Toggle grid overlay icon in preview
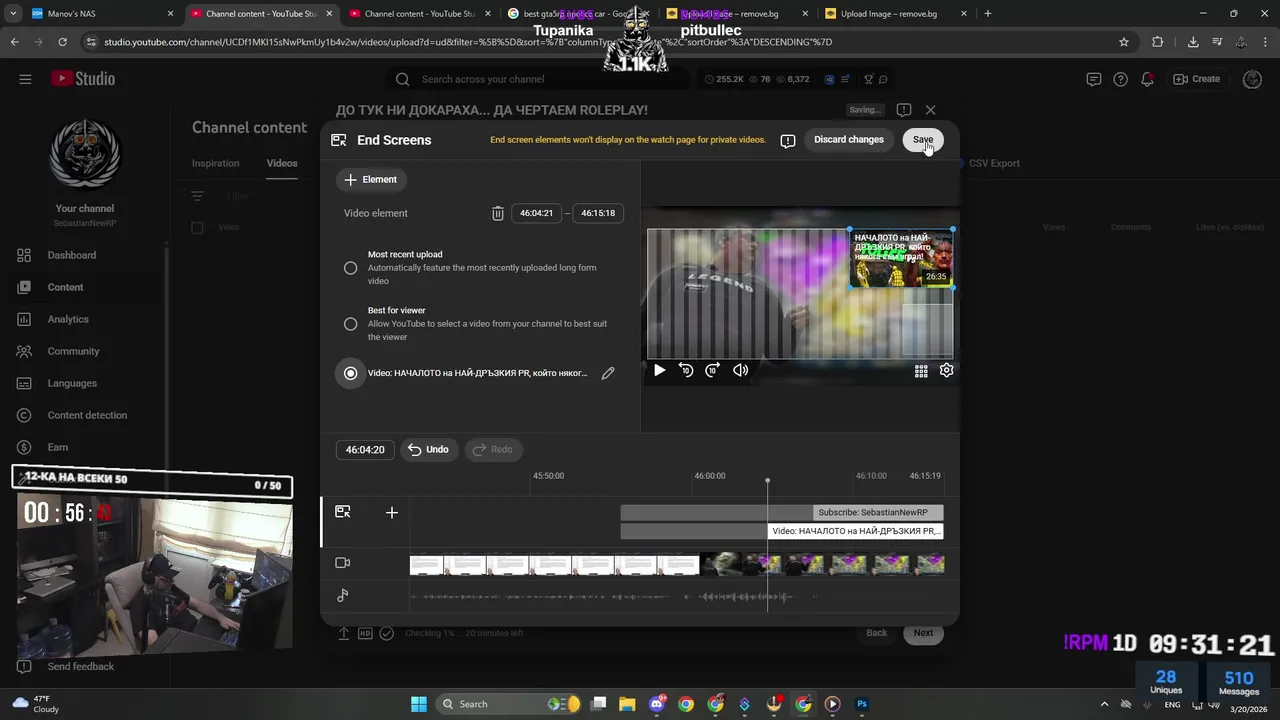Image resolution: width=1280 pixels, height=720 pixels. [x=921, y=370]
